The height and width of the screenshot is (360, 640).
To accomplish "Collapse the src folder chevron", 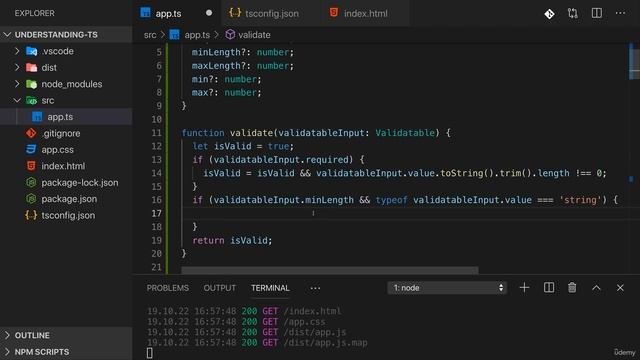I will (x=17, y=100).
